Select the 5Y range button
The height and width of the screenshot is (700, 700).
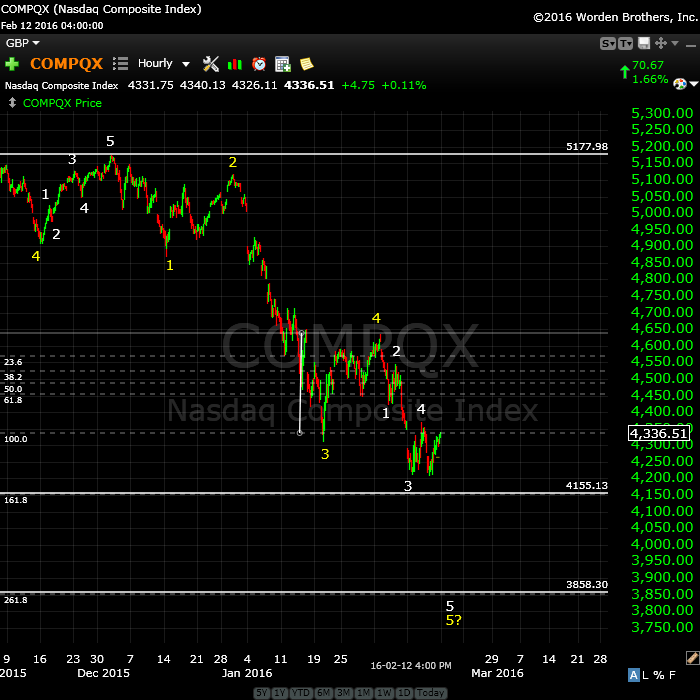(262, 692)
